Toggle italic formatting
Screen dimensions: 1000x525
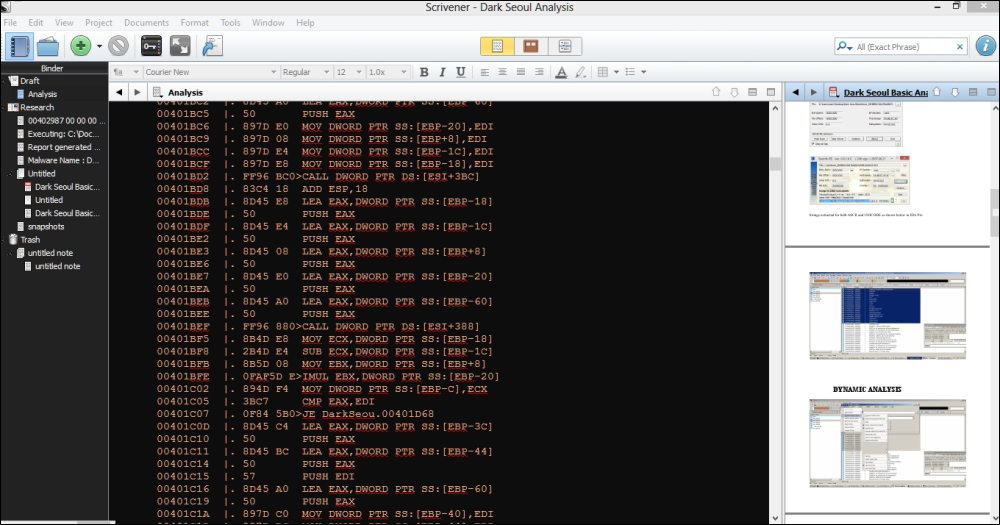pyautogui.click(x=442, y=72)
